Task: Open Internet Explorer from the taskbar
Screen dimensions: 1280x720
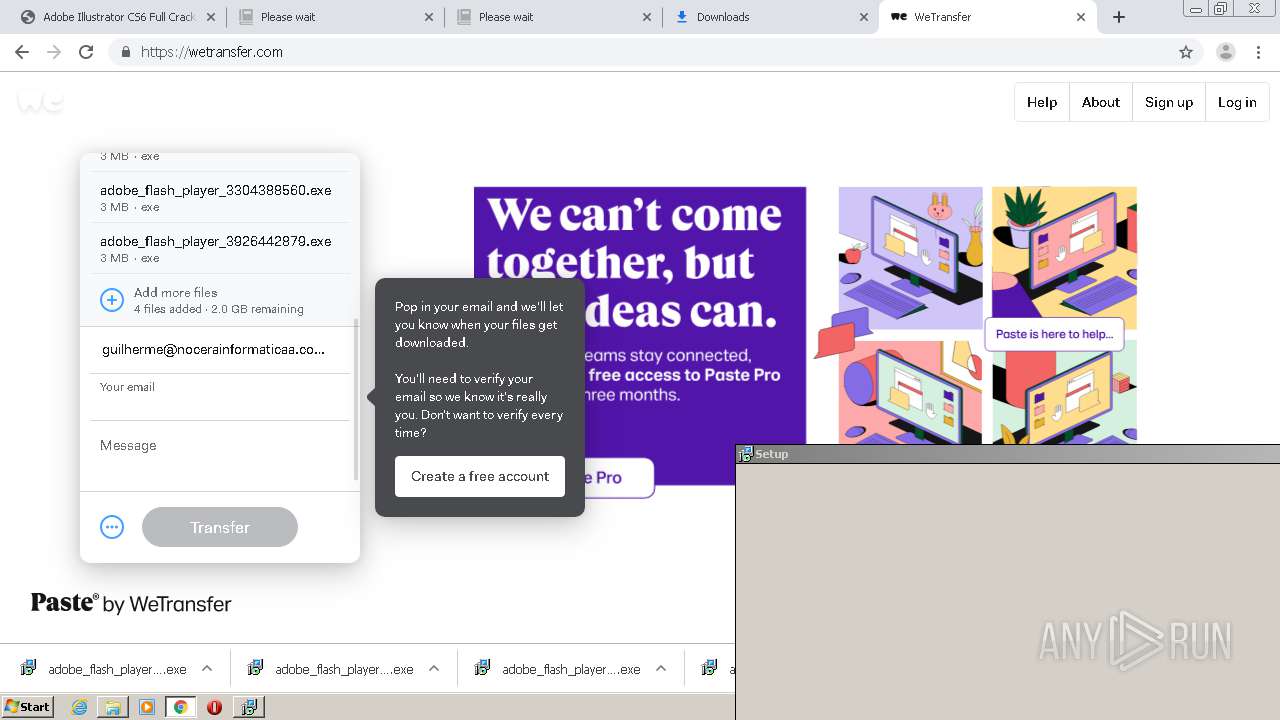Action: pyautogui.click(x=79, y=707)
